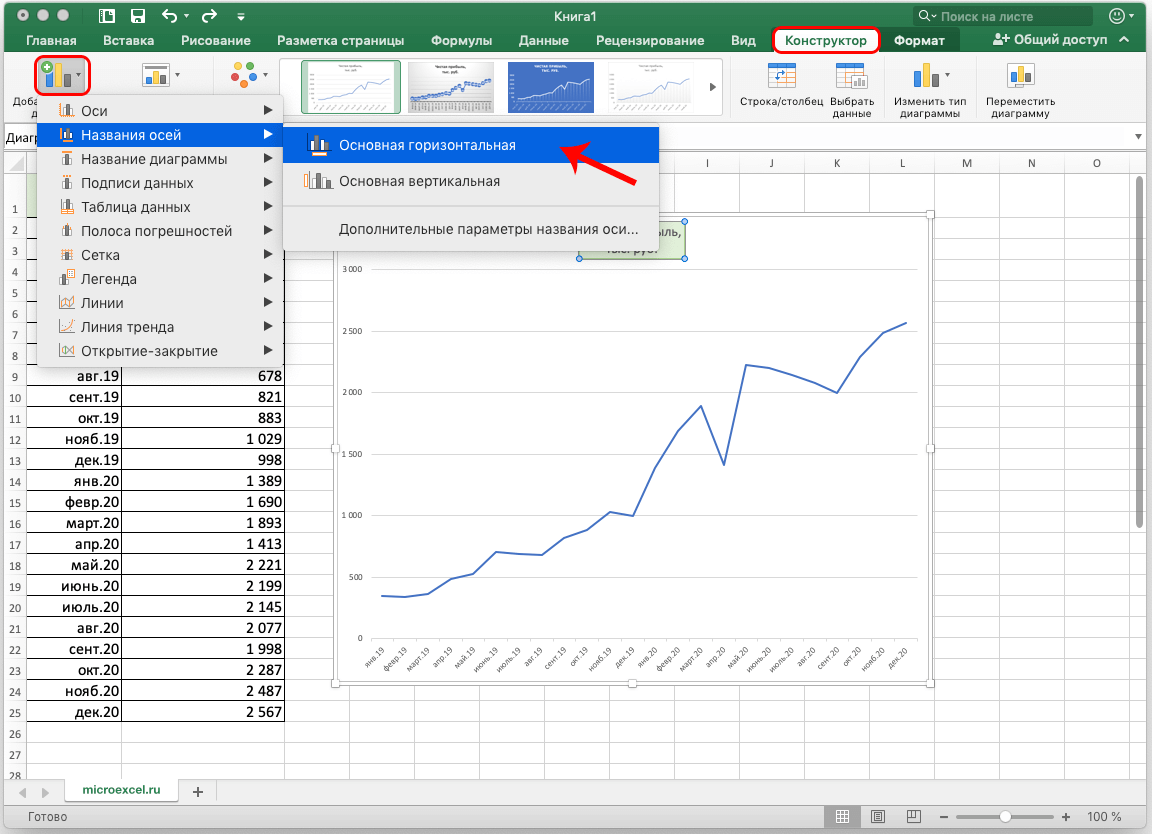This screenshot has height=834, width=1152.
Task: Add a new sheet with plus icon
Action: (x=198, y=791)
